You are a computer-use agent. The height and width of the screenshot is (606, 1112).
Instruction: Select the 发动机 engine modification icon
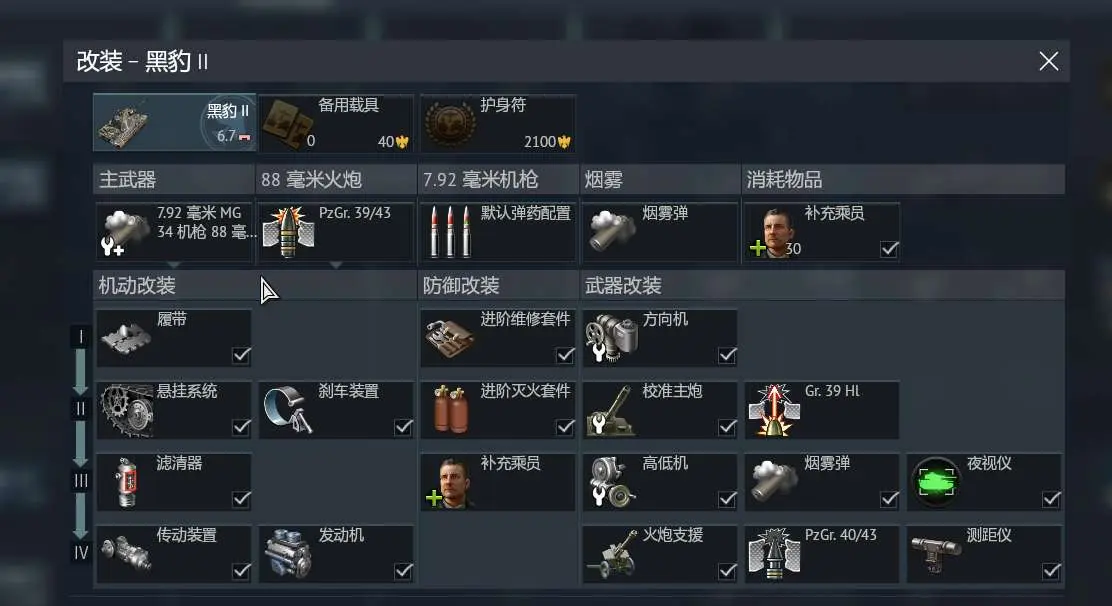pos(287,554)
